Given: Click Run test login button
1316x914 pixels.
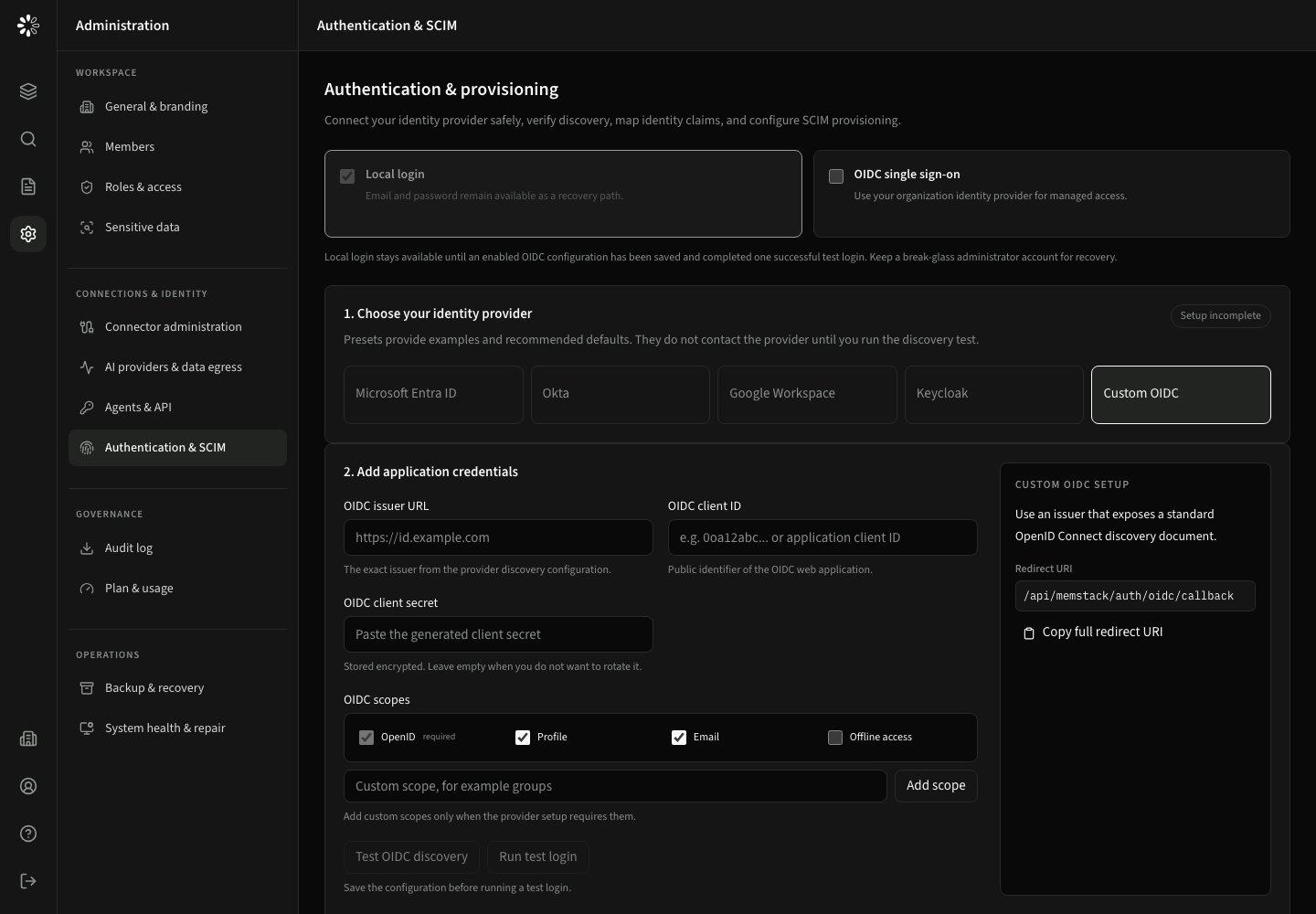Looking at the screenshot, I should pos(538,857).
